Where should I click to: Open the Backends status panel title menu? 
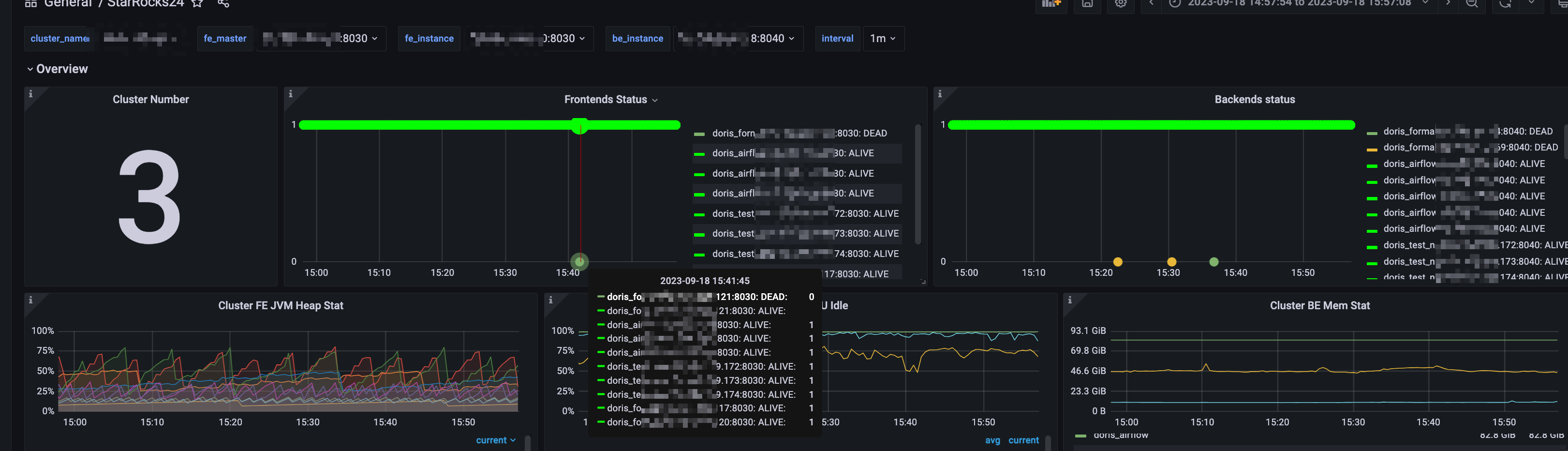pos(1254,99)
